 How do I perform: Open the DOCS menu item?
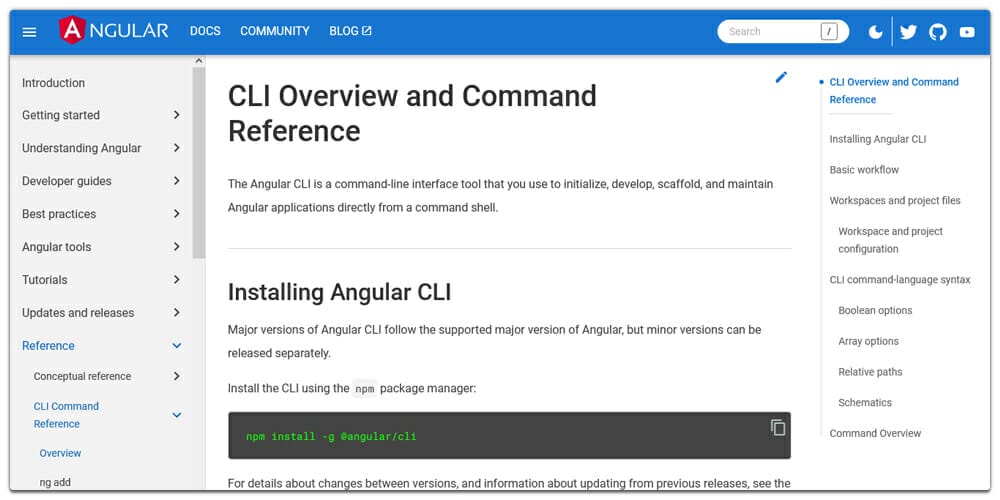[x=205, y=31]
